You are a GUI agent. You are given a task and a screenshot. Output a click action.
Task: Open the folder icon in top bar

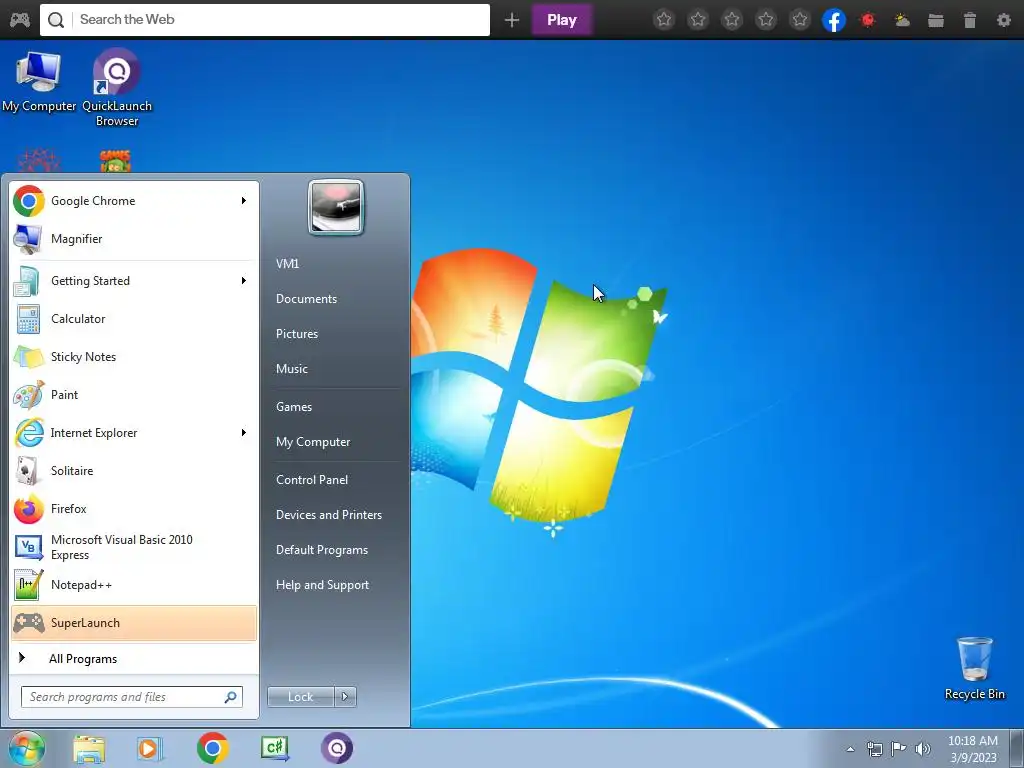click(x=936, y=20)
